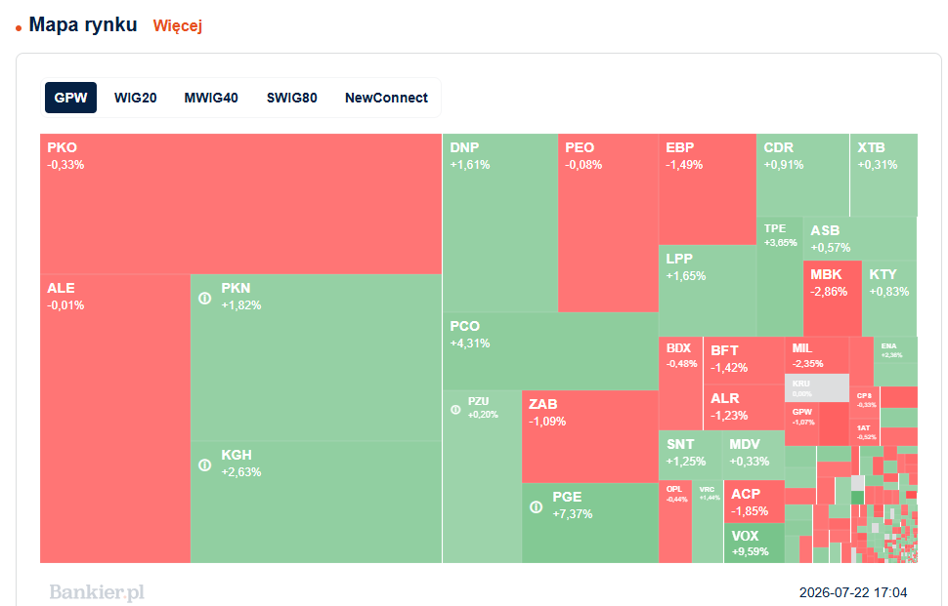Click the info icon beside PKN

tap(205, 298)
